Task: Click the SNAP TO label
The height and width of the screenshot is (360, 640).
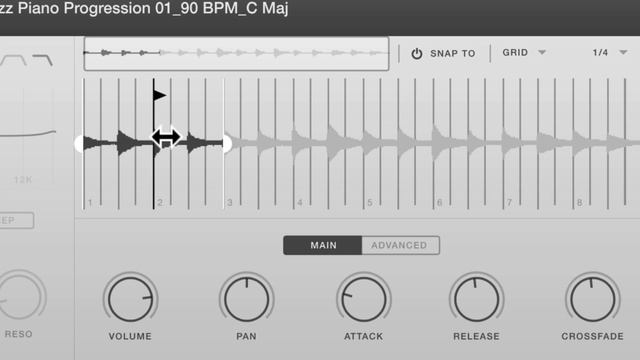Action: coord(453,53)
